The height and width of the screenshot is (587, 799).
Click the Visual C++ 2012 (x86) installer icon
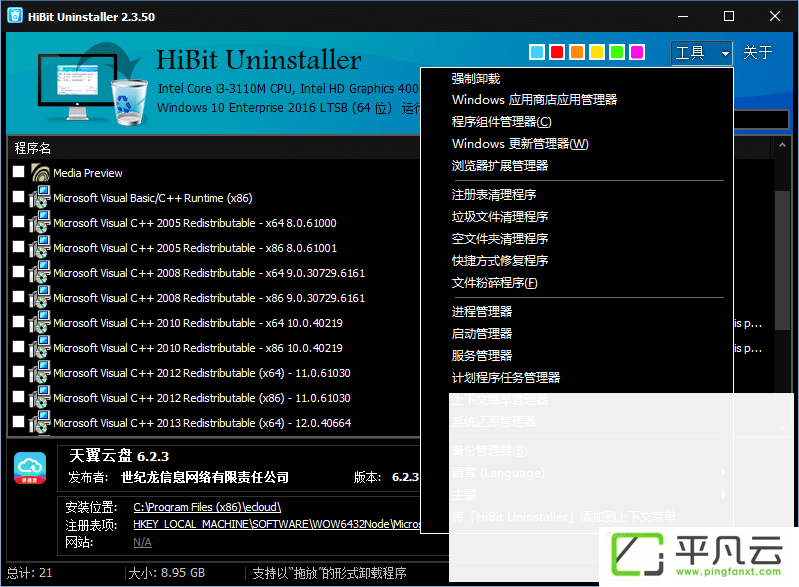point(40,397)
